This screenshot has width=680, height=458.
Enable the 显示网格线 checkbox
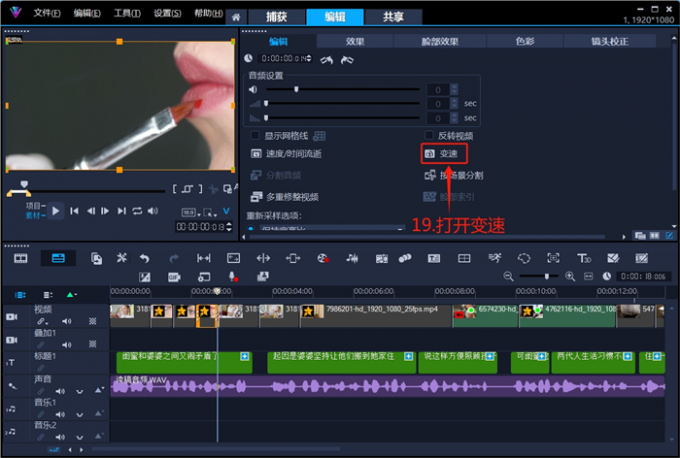tap(255, 135)
